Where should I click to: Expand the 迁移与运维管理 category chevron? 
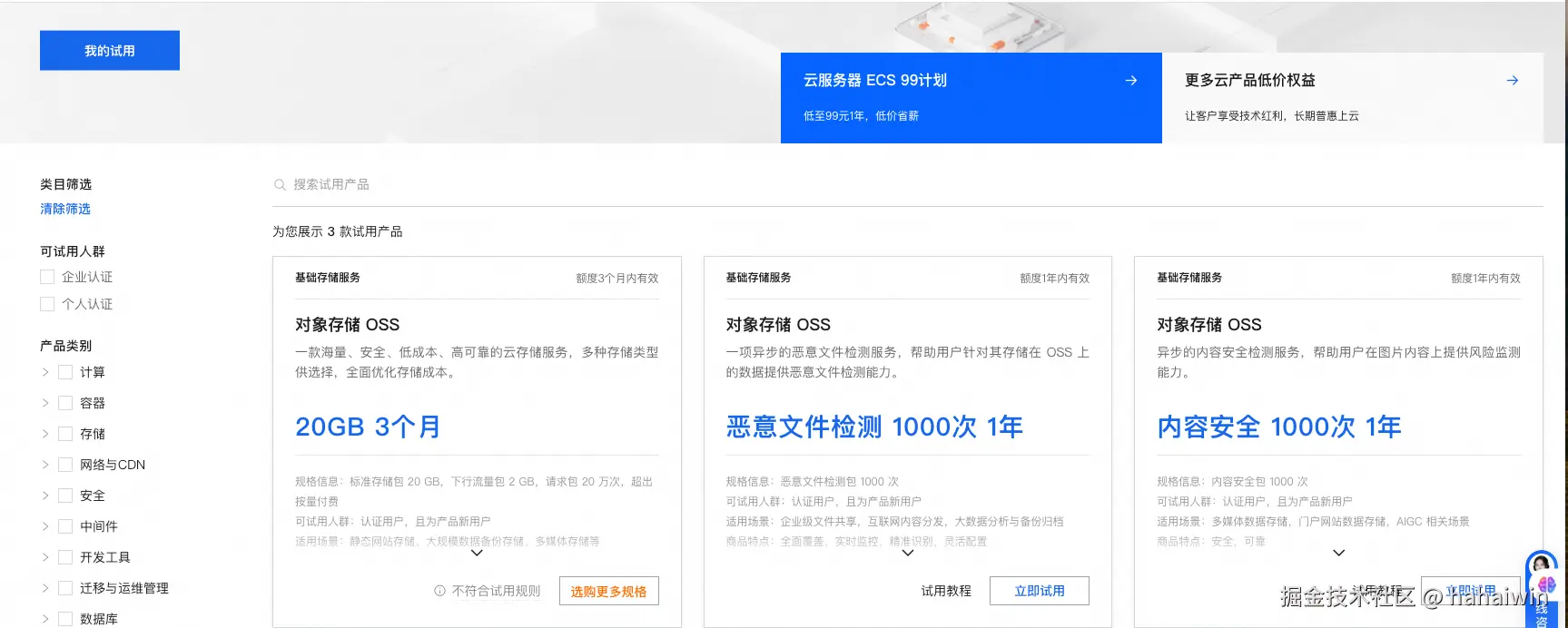[x=45, y=588]
